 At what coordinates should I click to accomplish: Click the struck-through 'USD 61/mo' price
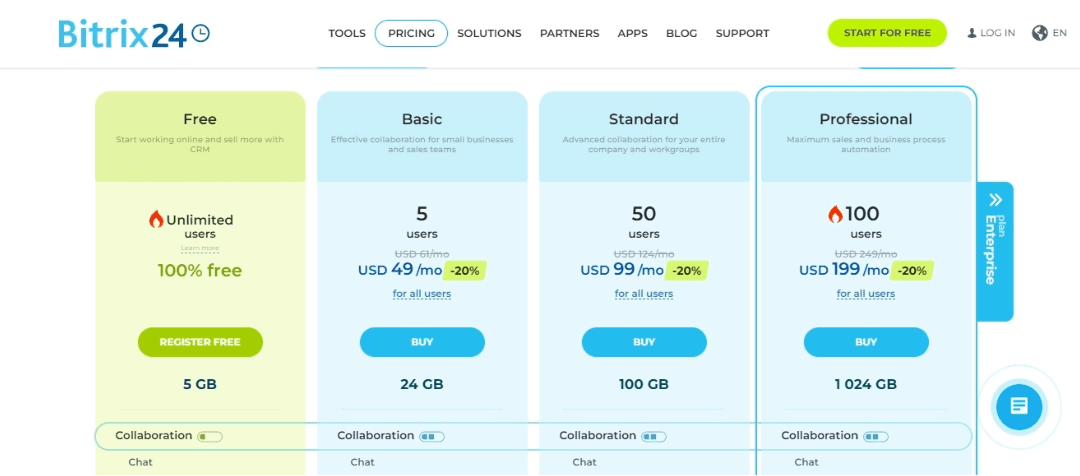pyautogui.click(x=422, y=254)
